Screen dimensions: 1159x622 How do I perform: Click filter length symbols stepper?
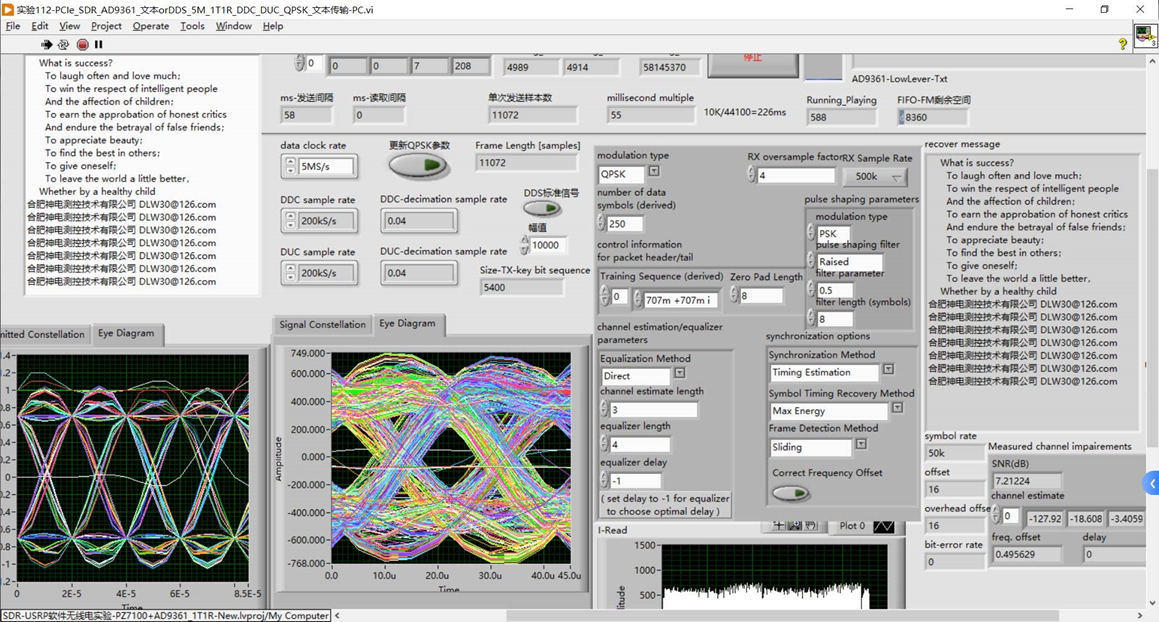click(x=811, y=319)
